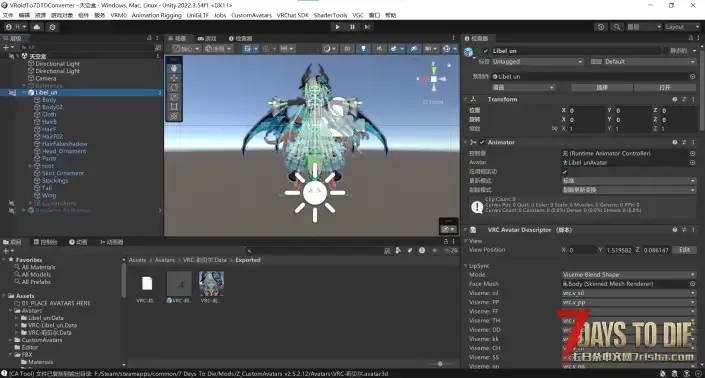The height and width of the screenshot is (378, 705).
Task: Select the Transform combined tool
Action: (174, 116)
